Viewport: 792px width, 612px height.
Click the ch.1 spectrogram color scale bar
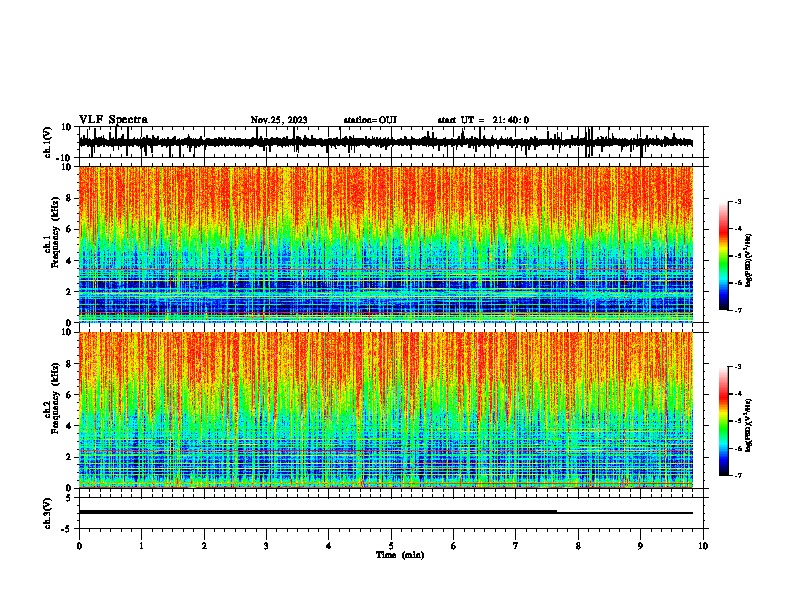[x=724, y=256]
